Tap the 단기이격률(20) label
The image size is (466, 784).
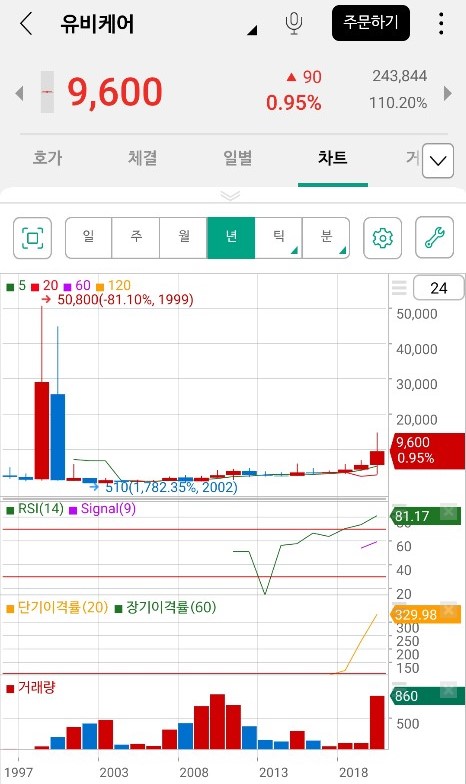[58, 608]
